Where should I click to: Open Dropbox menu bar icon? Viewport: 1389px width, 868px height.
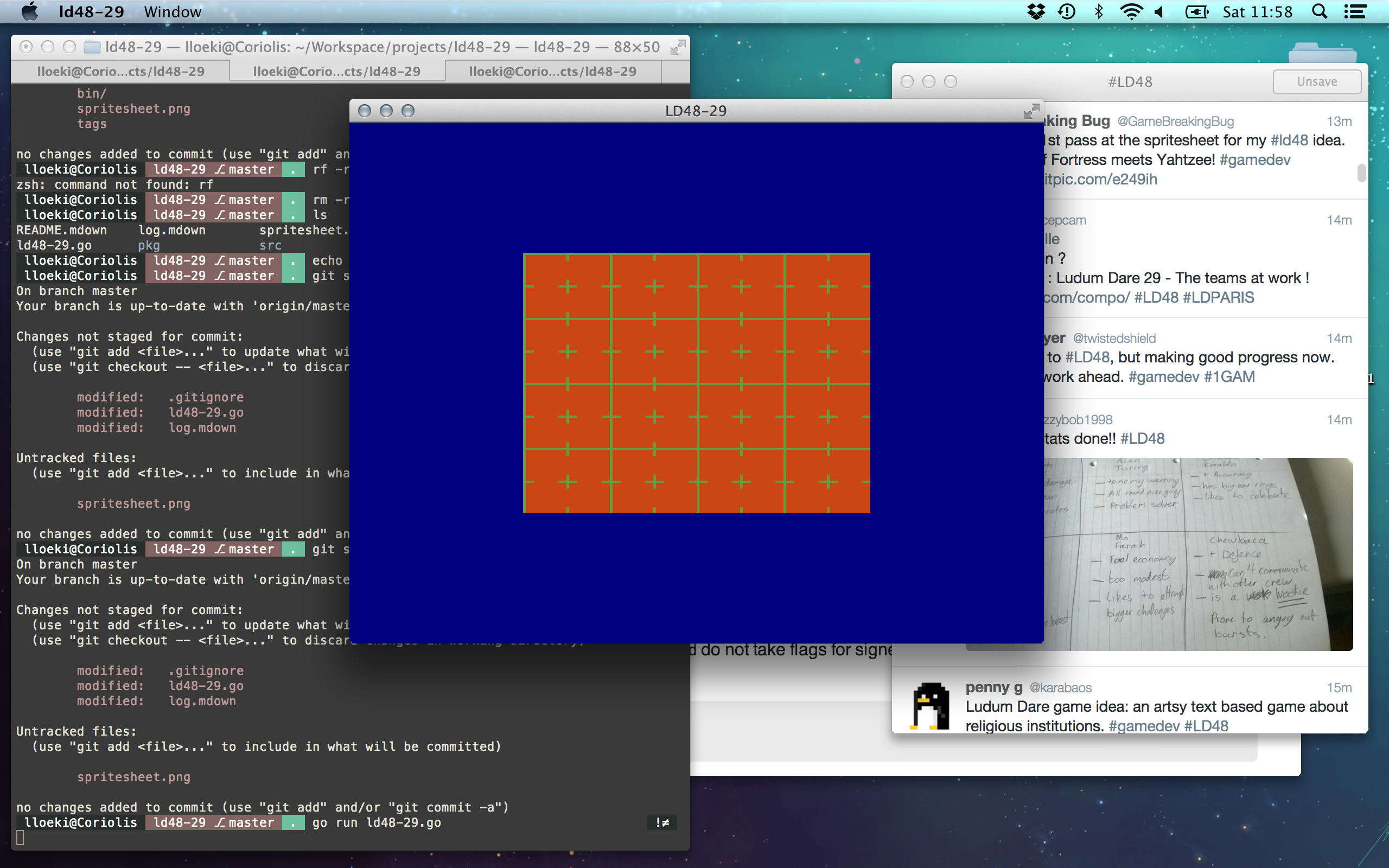pyautogui.click(x=1036, y=12)
